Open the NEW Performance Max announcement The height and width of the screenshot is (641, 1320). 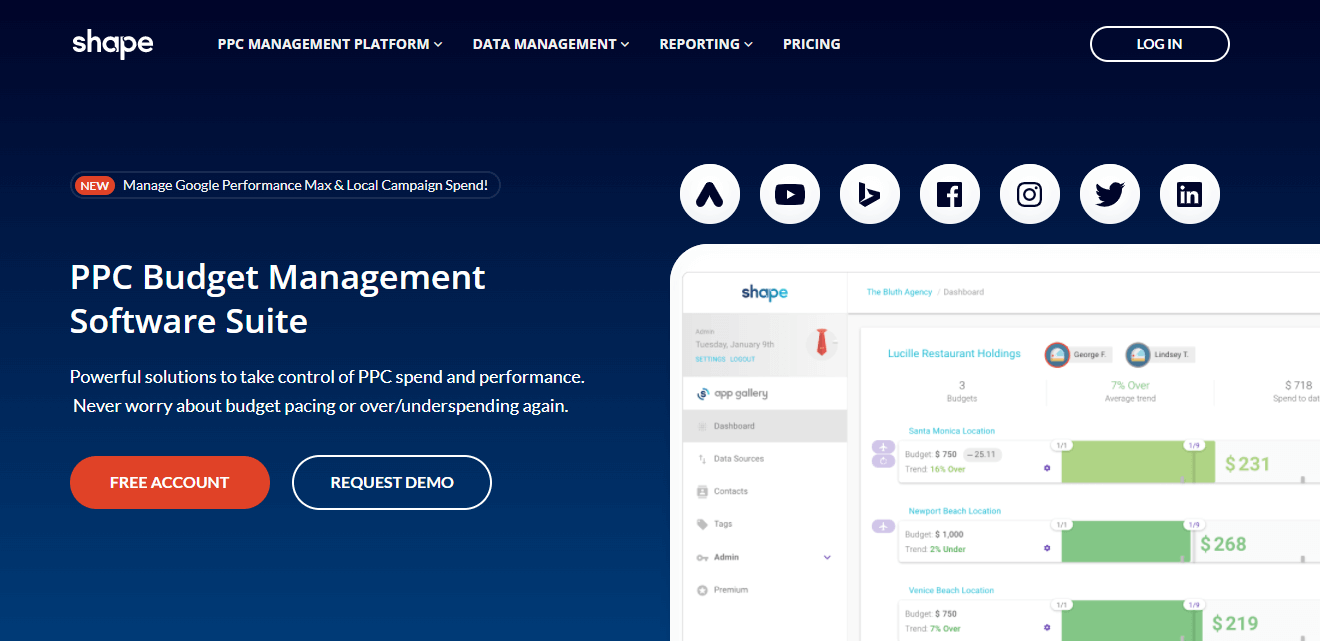pyautogui.click(x=285, y=185)
